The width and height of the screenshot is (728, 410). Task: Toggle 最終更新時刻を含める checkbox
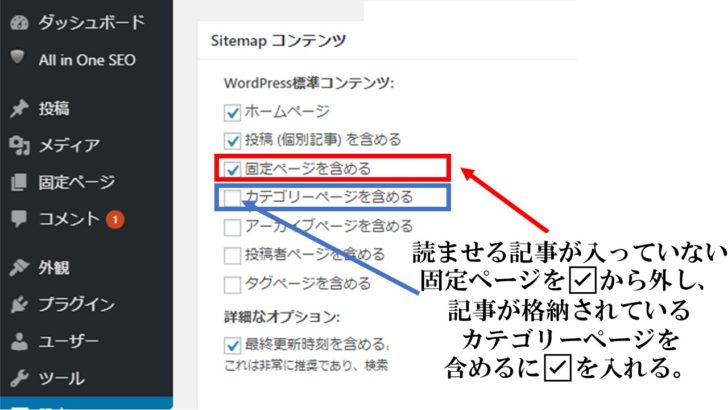pyautogui.click(x=232, y=345)
